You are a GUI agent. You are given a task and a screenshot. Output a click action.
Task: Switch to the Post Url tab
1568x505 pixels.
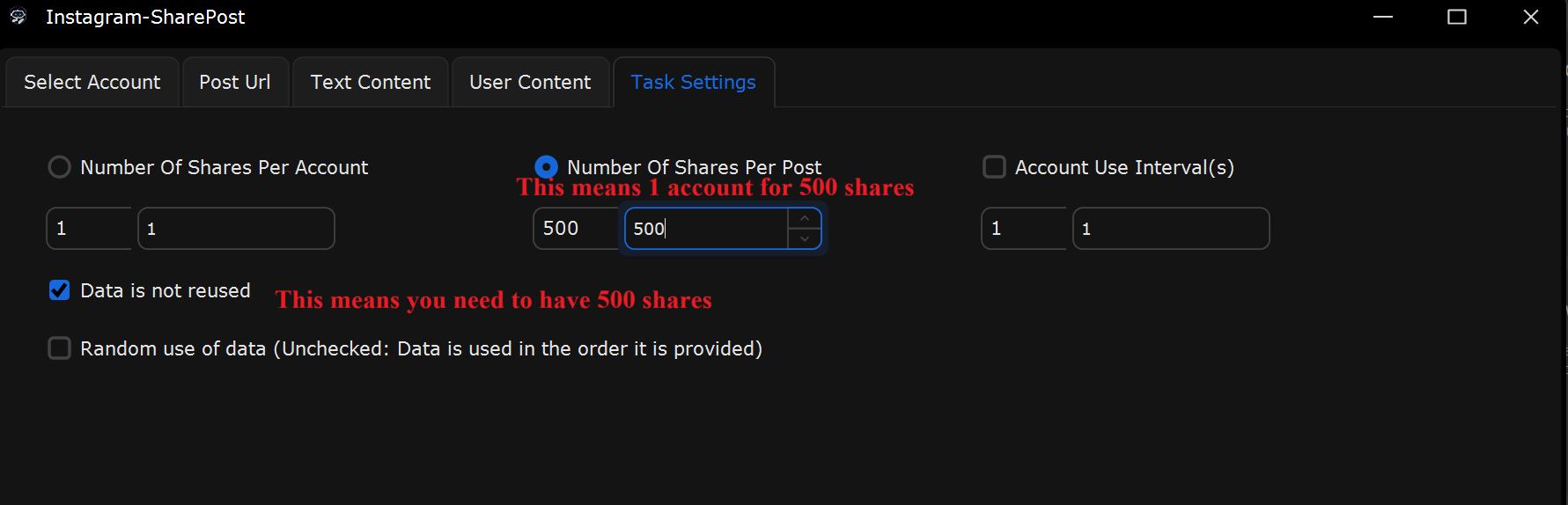[235, 82]
